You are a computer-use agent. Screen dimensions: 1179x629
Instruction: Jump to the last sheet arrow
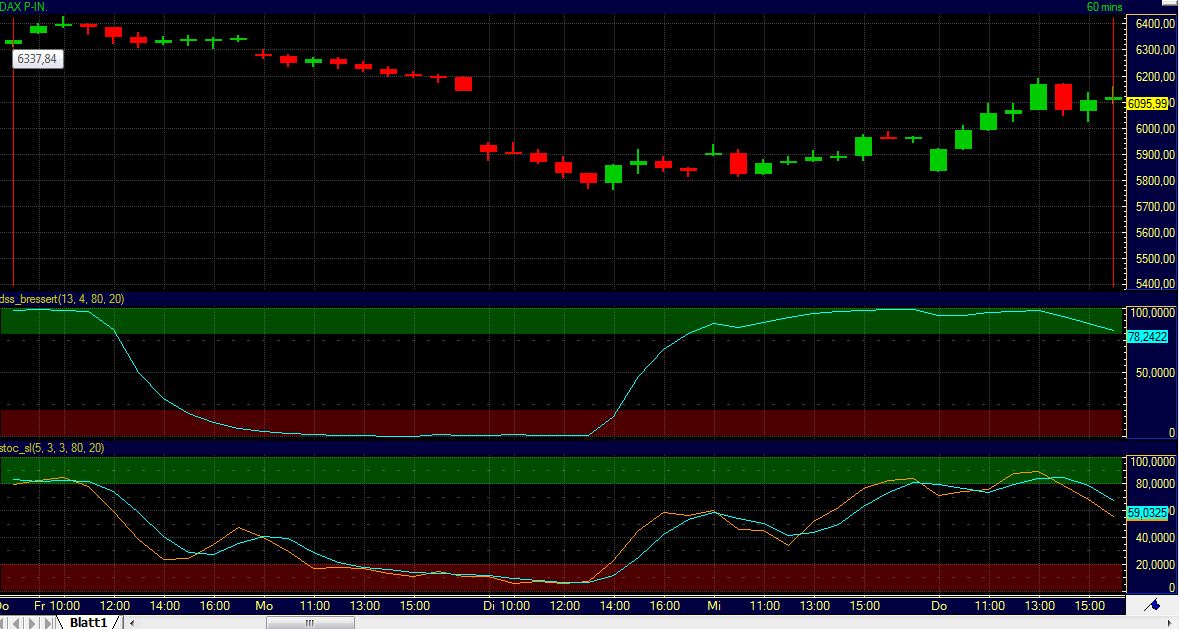click(x=48, y=623)
